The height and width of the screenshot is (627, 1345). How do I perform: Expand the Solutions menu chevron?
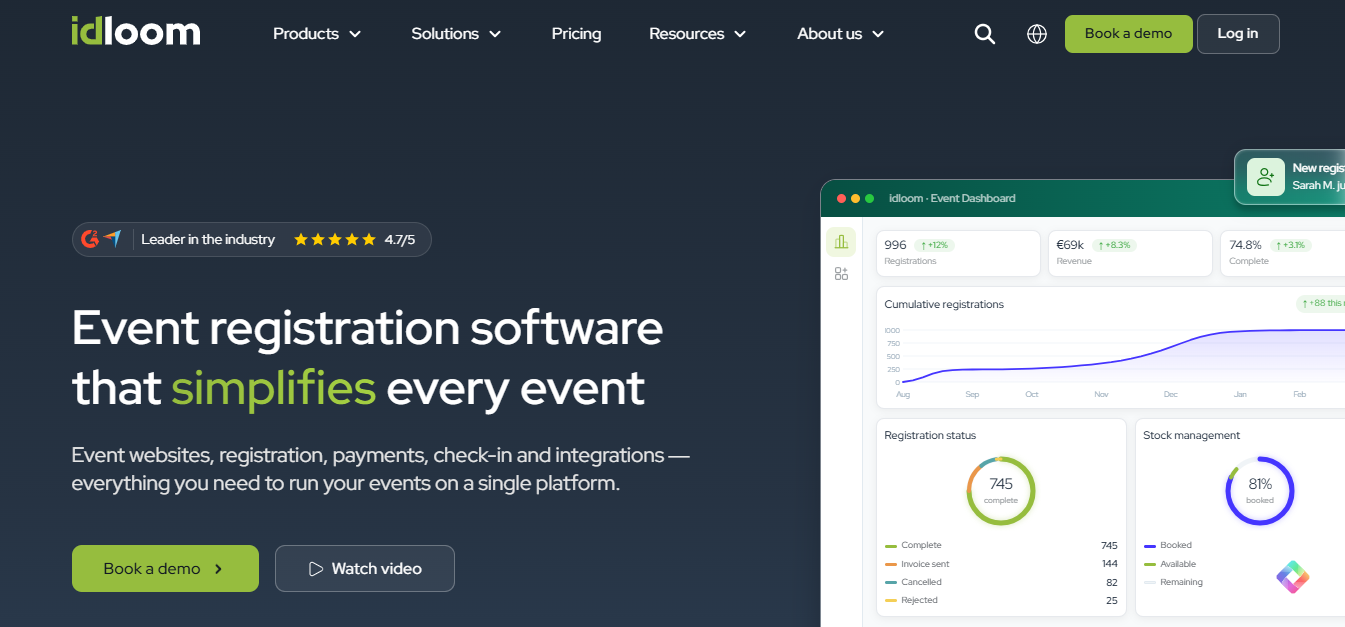click(495, 34)
